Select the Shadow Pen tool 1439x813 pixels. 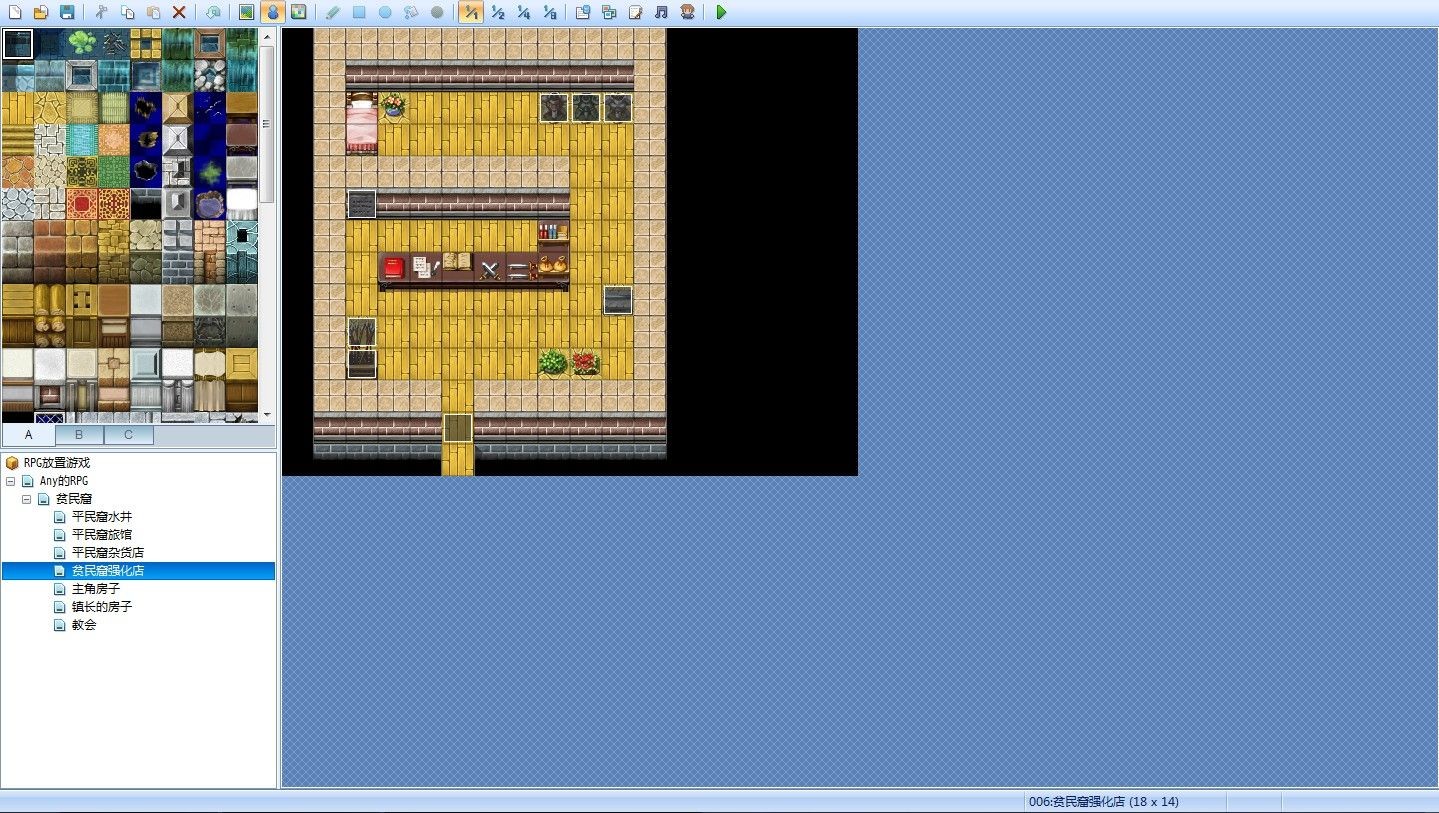point(437,12)
